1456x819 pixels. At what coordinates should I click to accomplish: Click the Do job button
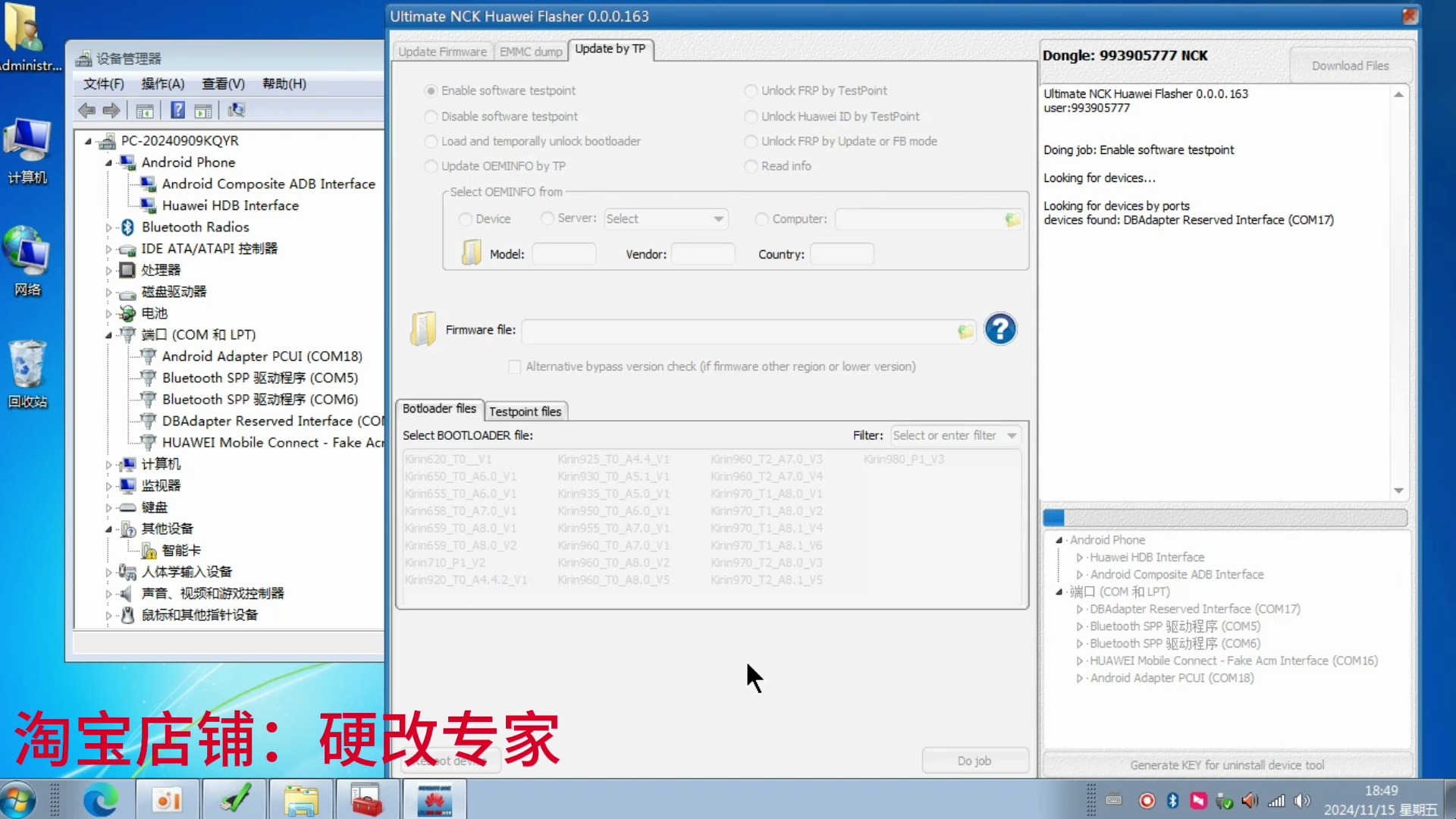(x=974, y=761)
